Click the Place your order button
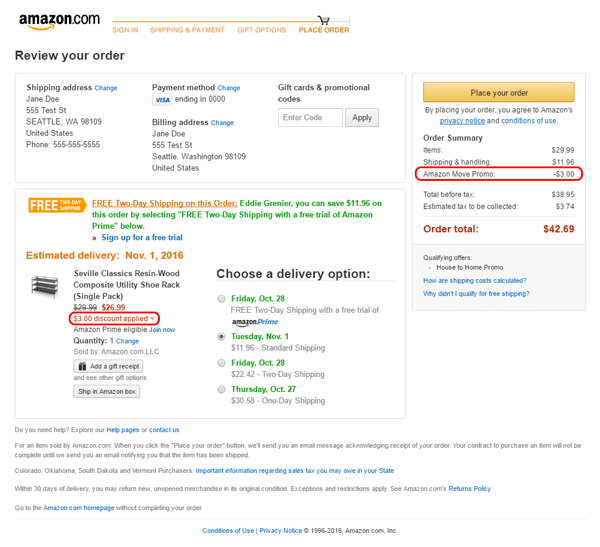This screenshot has height=547, width=600. 499,93
